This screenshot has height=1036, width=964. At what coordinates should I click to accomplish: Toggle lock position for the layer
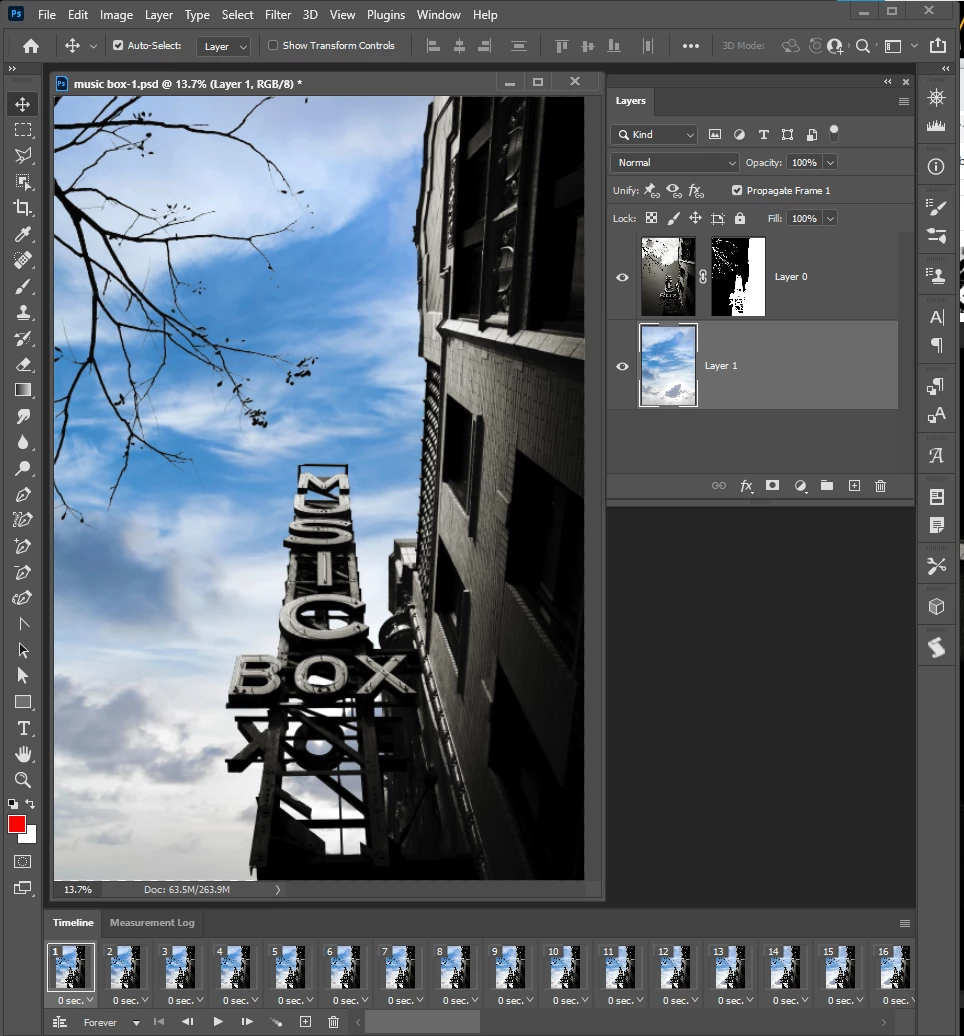[696, 218]
